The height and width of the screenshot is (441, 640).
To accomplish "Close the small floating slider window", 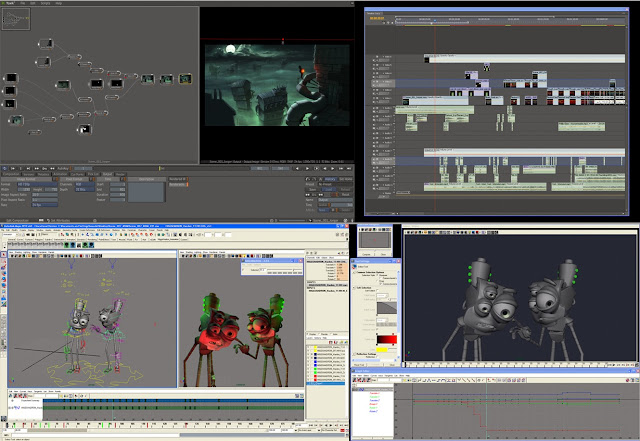I will tap(301, 261).
